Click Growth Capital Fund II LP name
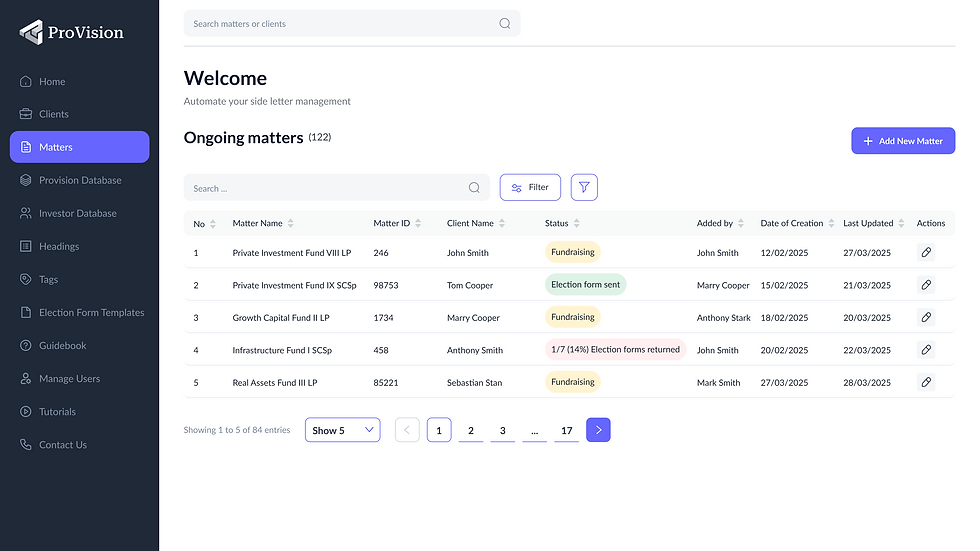The height and width of the screenshot is (551, 980). pos(281,317)
